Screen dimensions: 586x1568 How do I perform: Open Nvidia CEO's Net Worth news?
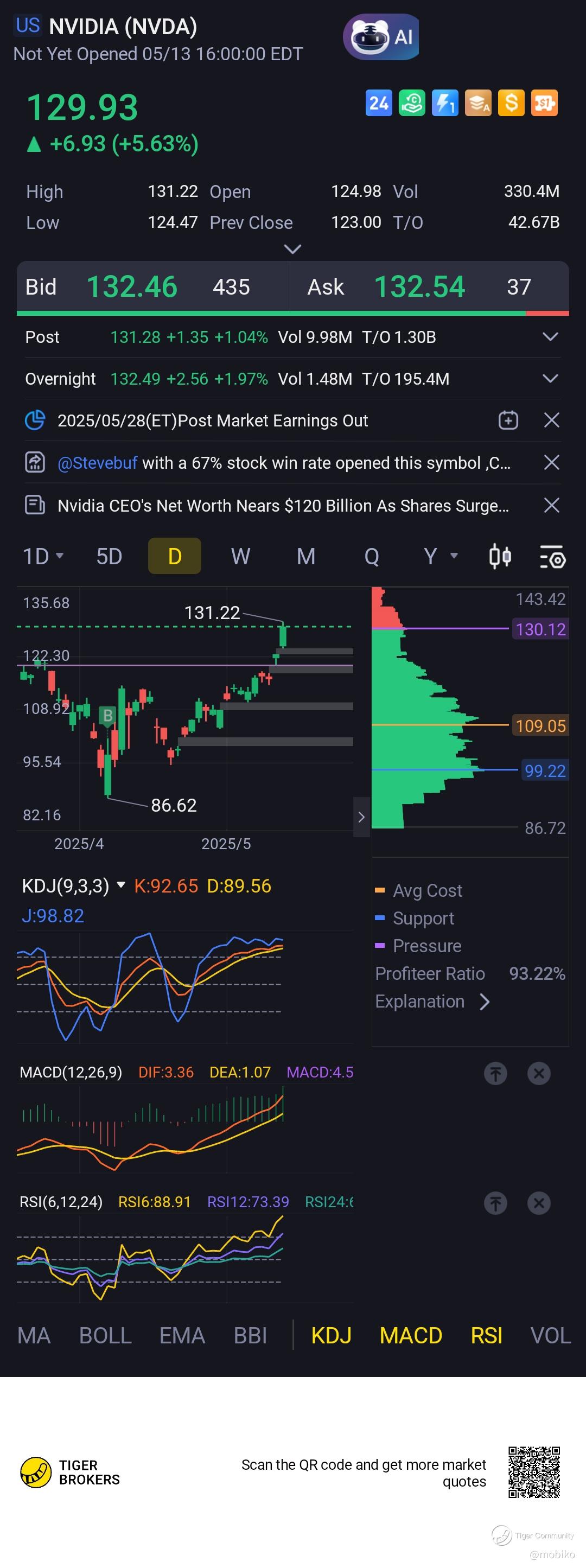pos(283,506)
